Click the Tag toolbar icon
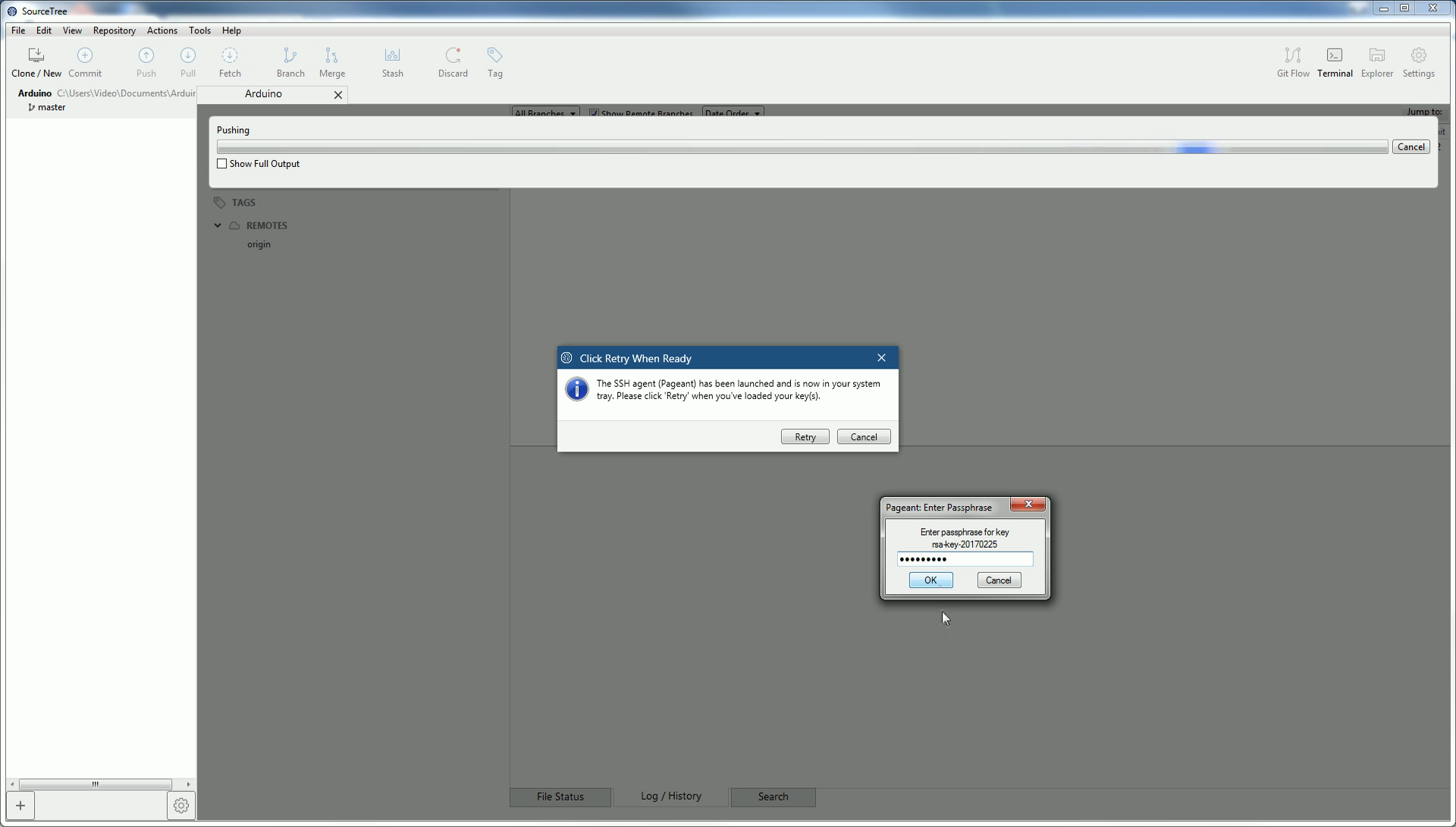Screen dimensions: 1456x827 click(x=494, y=62)
